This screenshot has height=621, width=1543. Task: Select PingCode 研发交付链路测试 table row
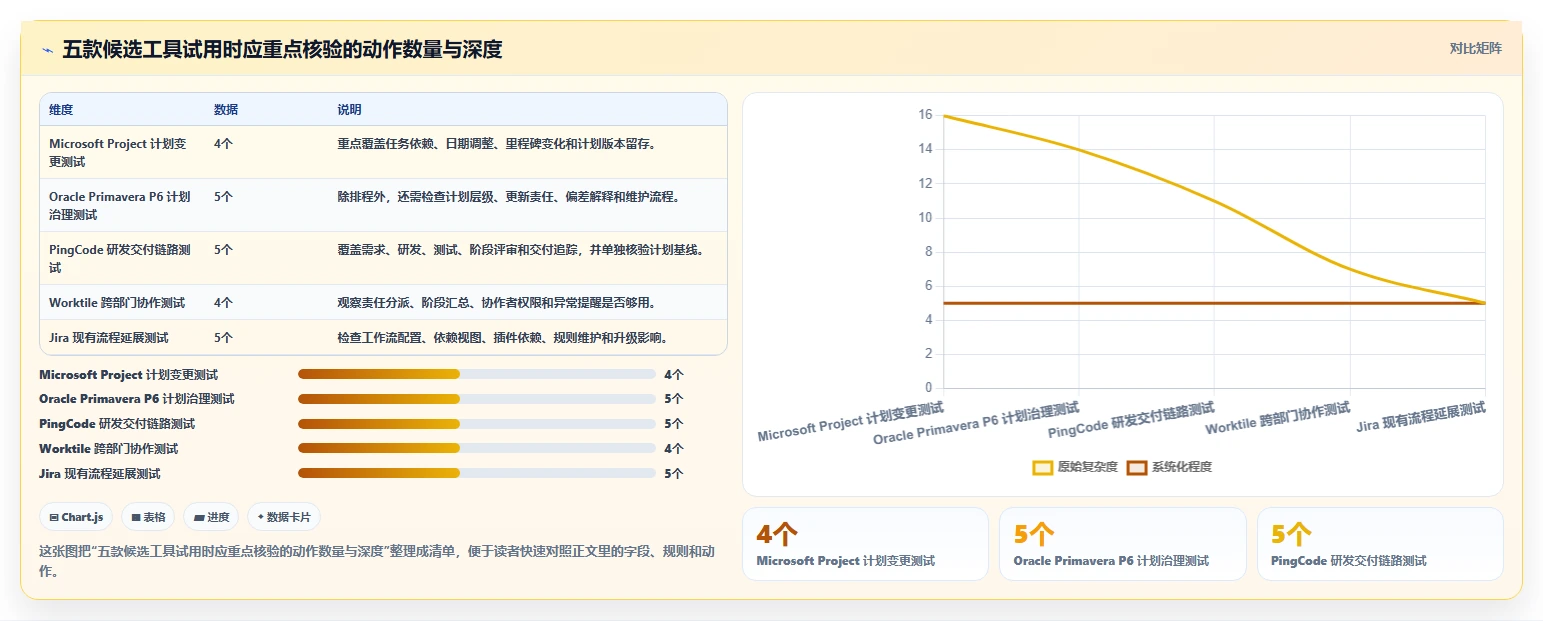point(383,258)
